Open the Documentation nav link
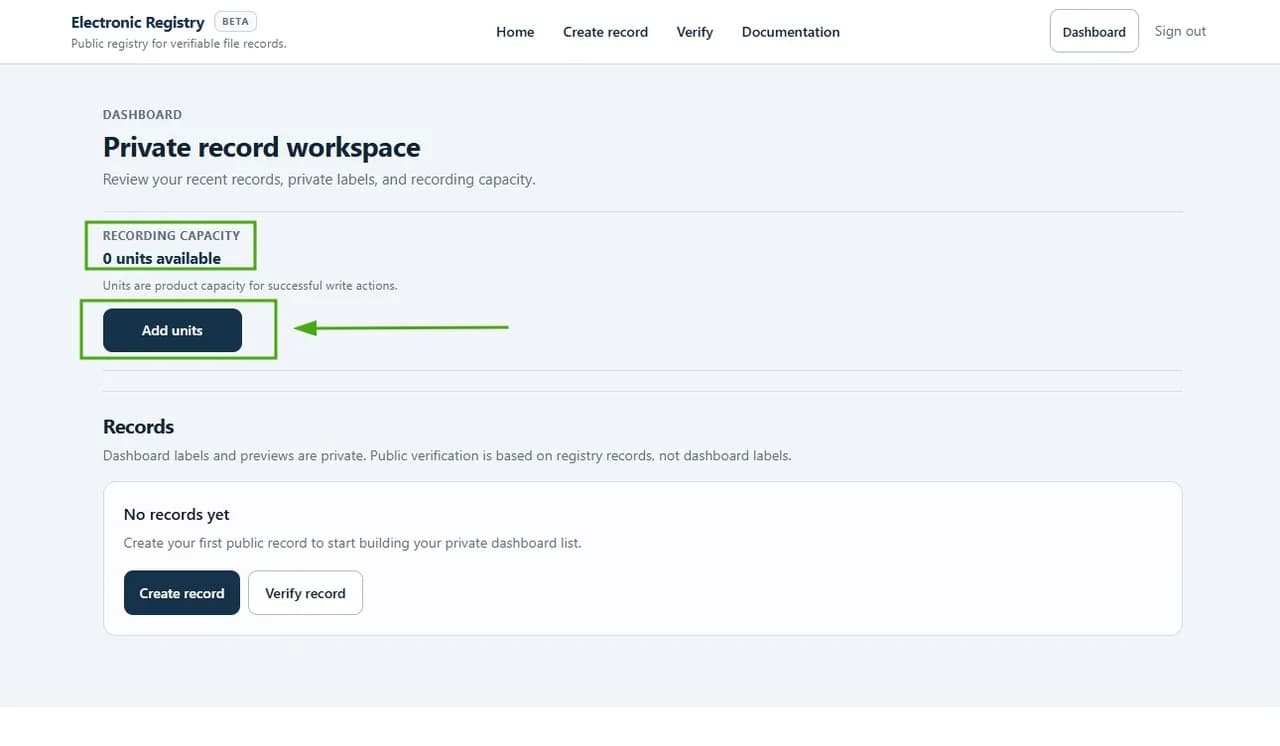 tap(791, 32)
